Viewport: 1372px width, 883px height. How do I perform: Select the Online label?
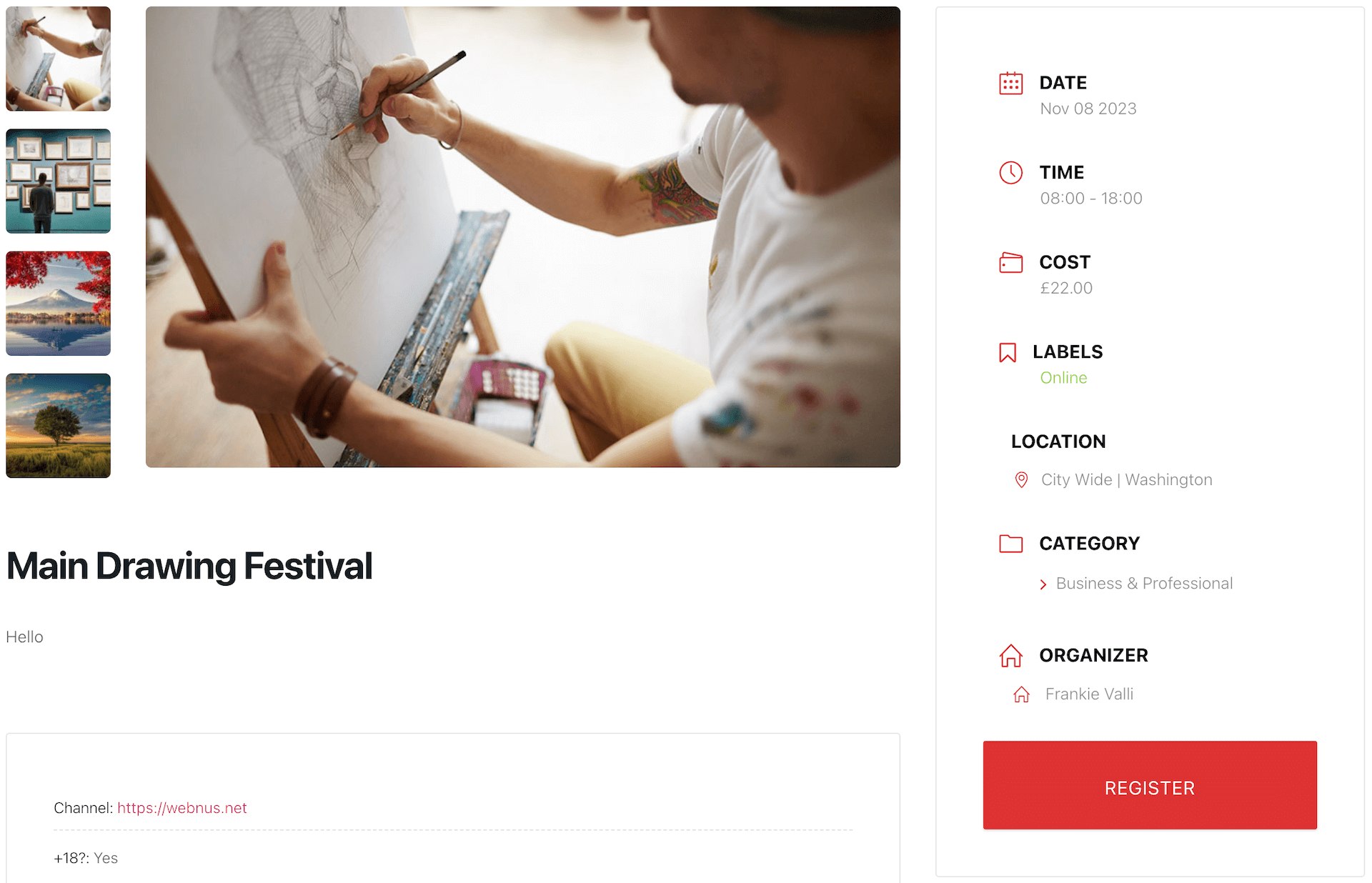click(x=1063, y=378)
